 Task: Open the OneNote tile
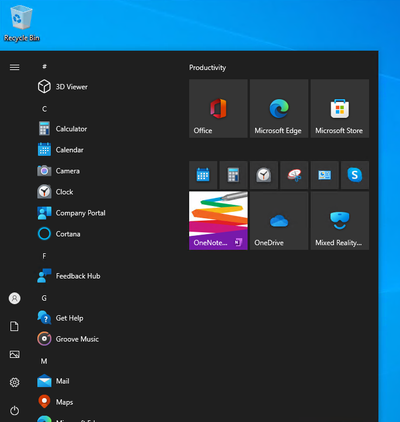218,220
